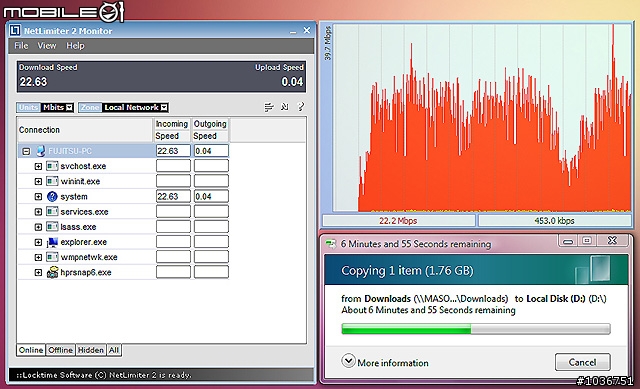Click the NetLimiter title bar logo icon
The image size is (640, 389).
[15, 30]
